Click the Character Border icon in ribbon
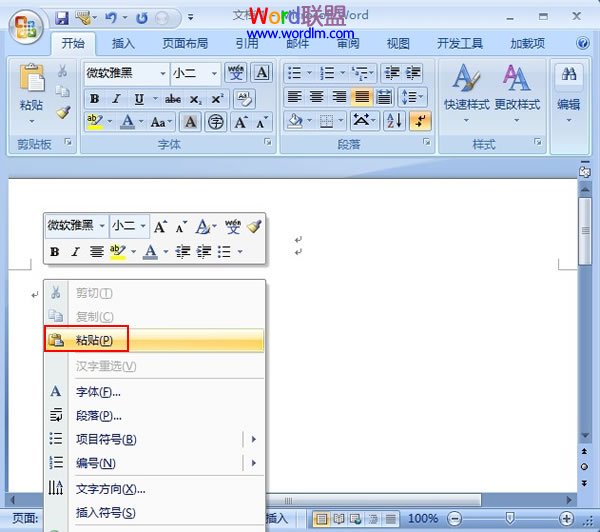Image resolution: width=600 pixels, height=532 pixels. (262, 72)
